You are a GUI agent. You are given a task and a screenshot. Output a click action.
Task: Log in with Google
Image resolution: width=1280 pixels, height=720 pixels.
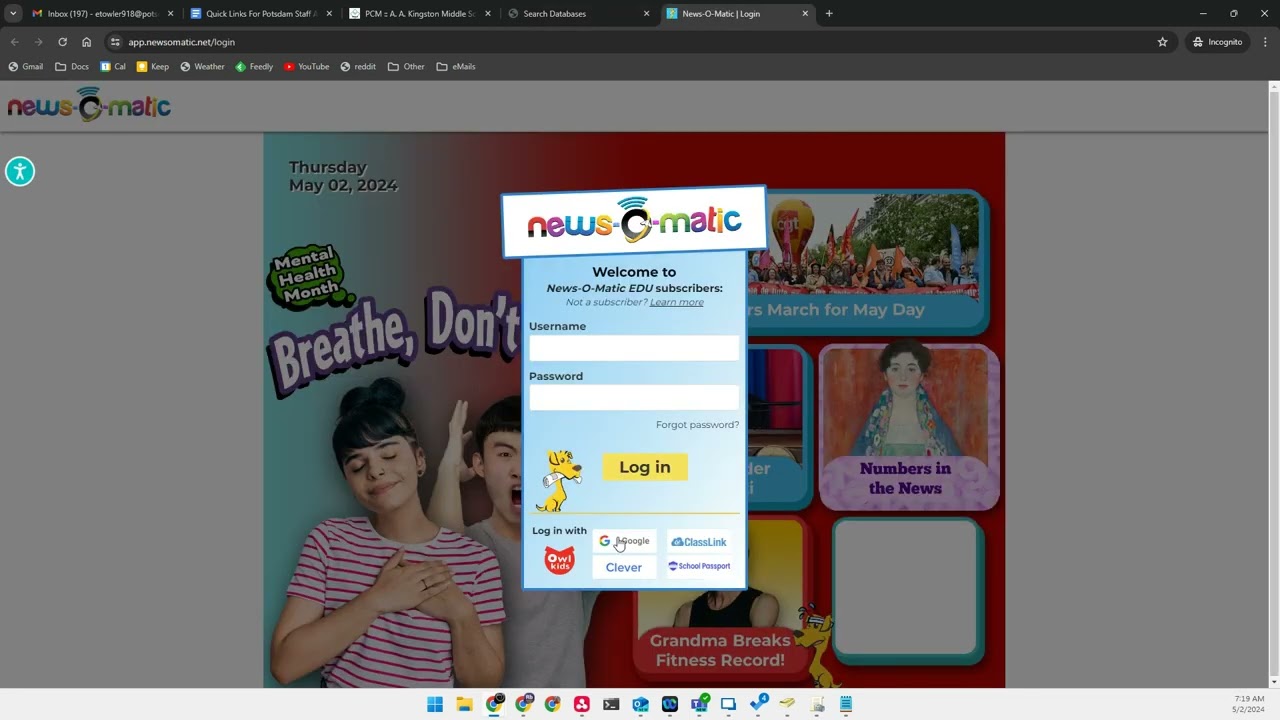coord(625,541)
